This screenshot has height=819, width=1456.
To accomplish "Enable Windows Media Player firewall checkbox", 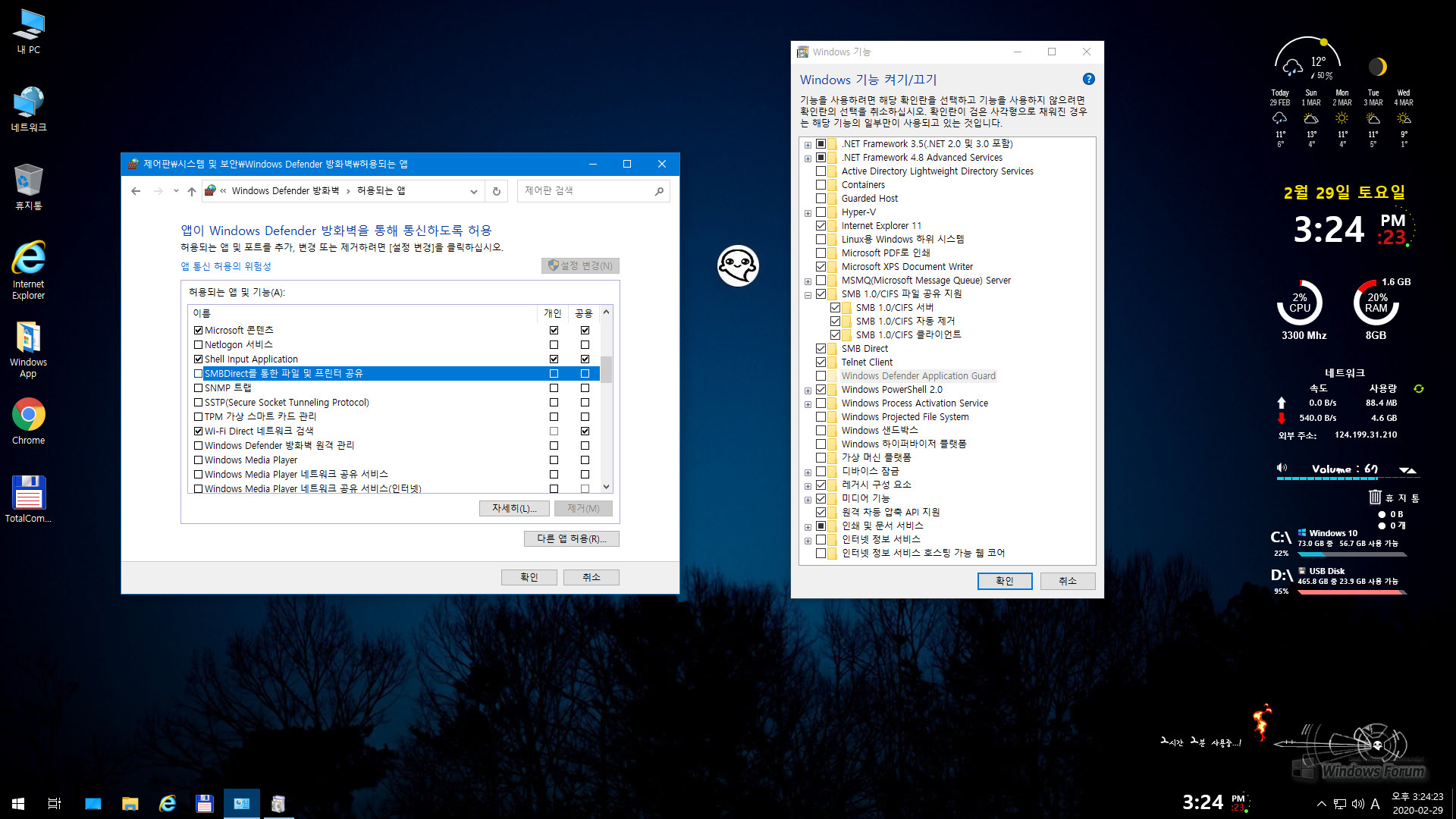I will pos(199,460).
